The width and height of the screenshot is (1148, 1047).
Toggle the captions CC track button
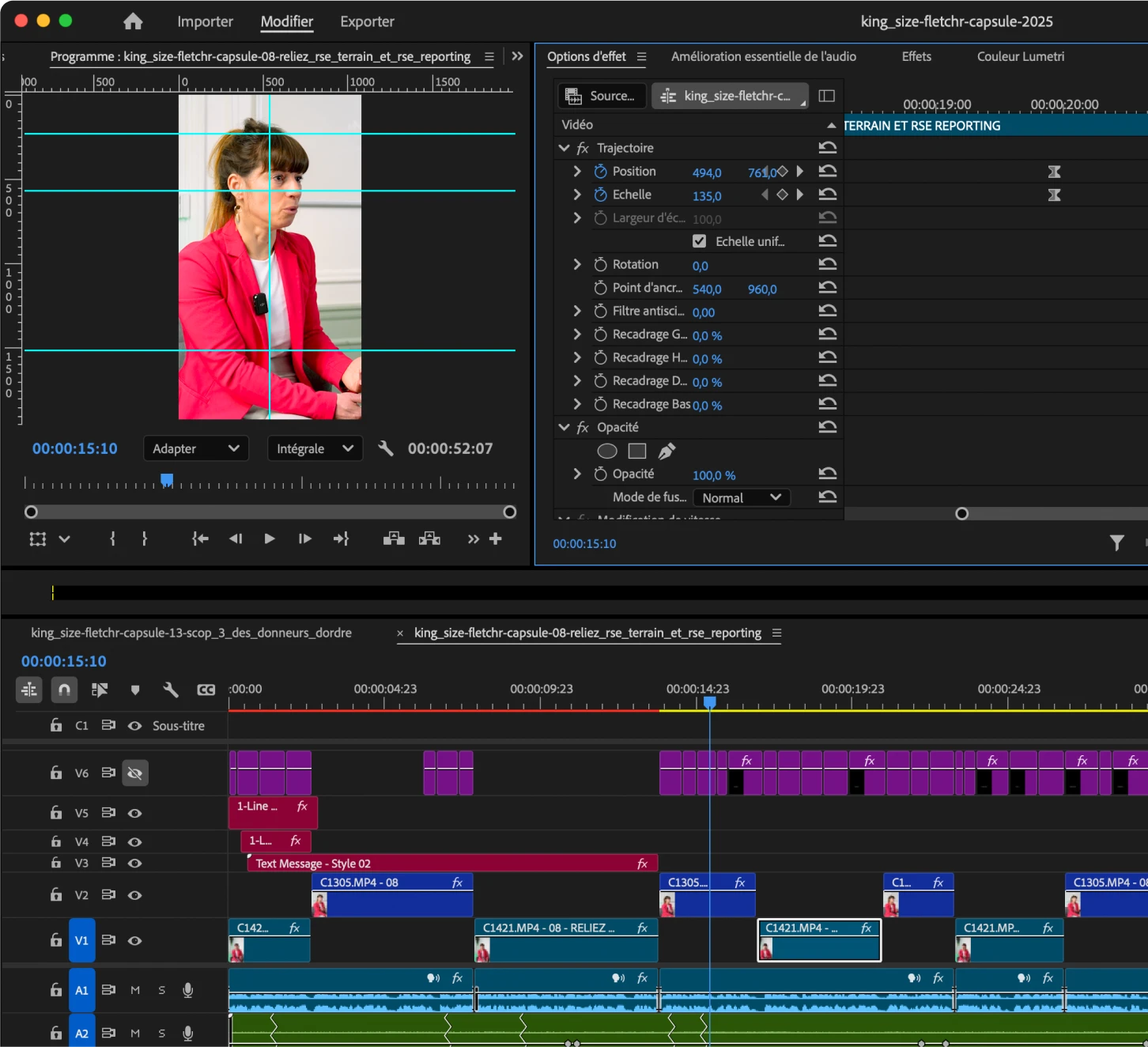[x=206, y=690]
